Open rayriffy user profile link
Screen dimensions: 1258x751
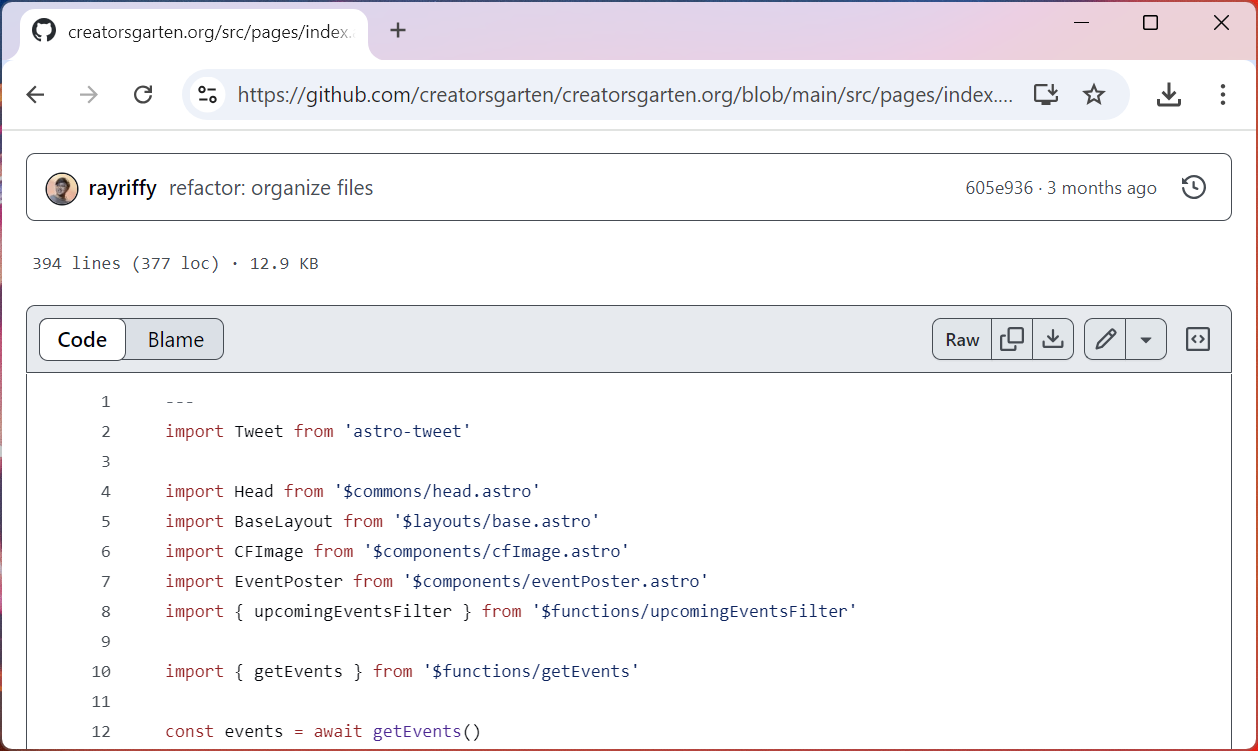click(x=122, y=188)
